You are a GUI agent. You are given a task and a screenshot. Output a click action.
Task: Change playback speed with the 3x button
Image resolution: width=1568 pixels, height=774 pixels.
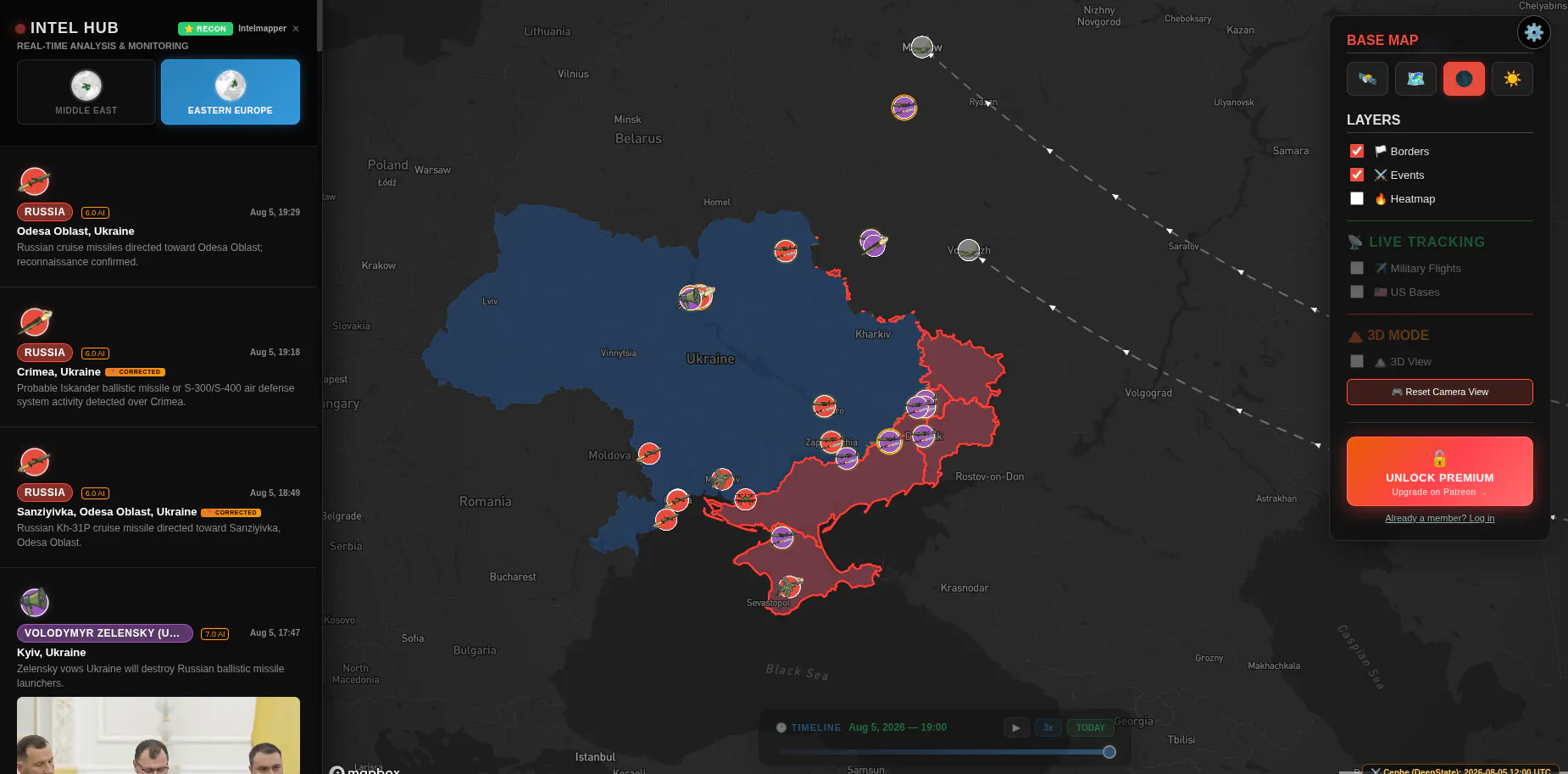1048,727
